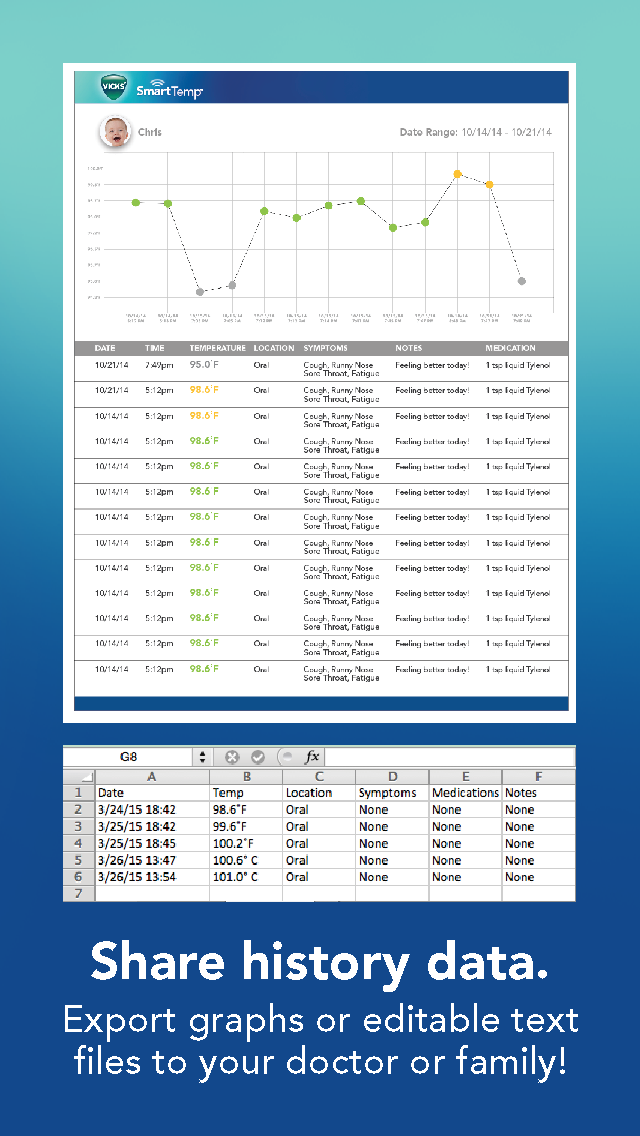Select the lowest gray point on the graph
The image size is (640, 1136).
200,292
